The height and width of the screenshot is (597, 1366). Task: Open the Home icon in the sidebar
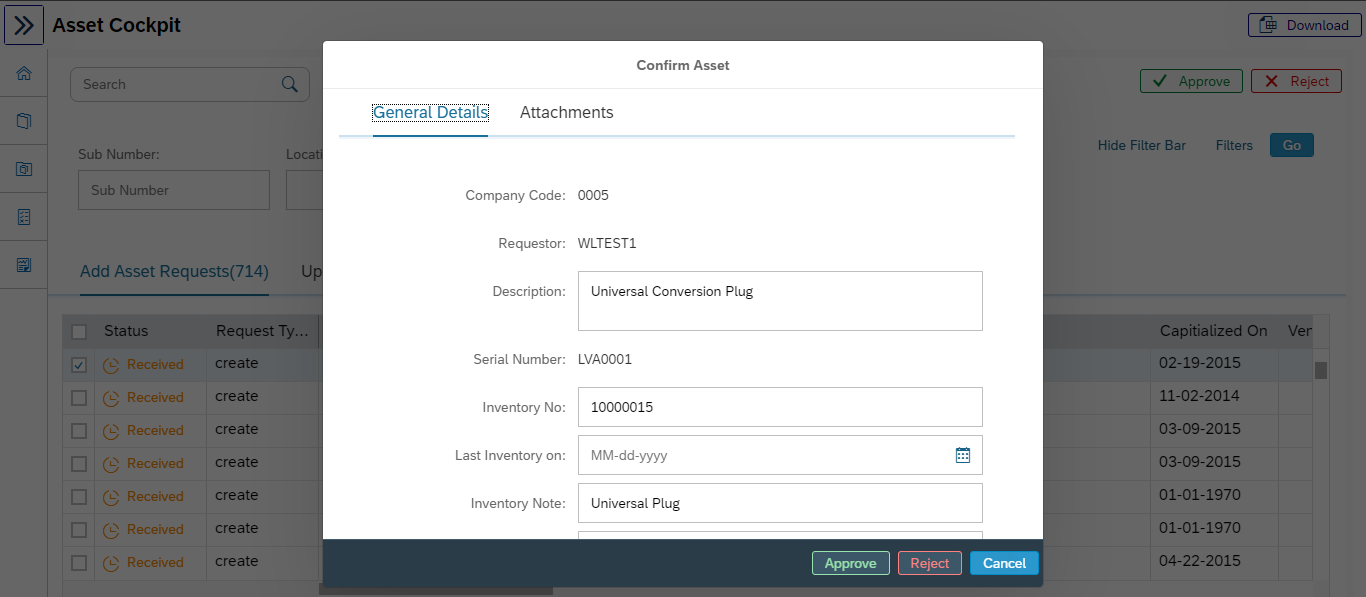pyautogui.click(x=24, y=73)
